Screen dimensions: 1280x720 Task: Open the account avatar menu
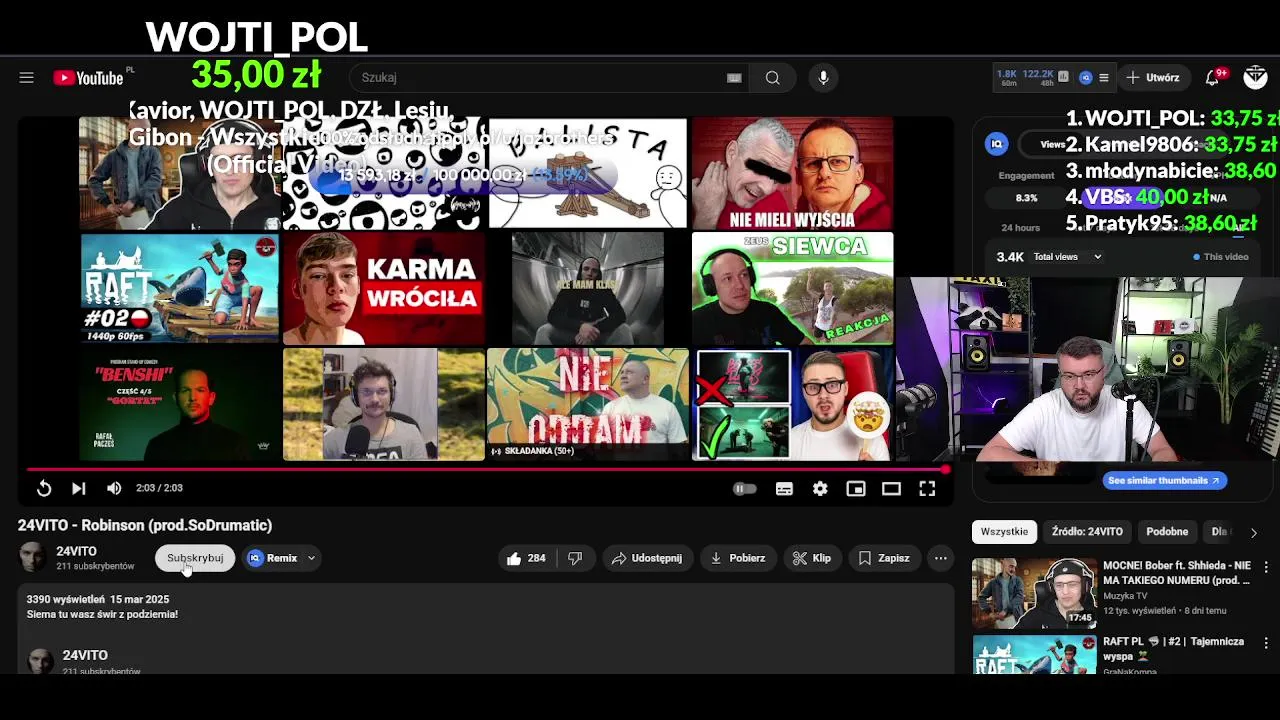click(1255, 77)
